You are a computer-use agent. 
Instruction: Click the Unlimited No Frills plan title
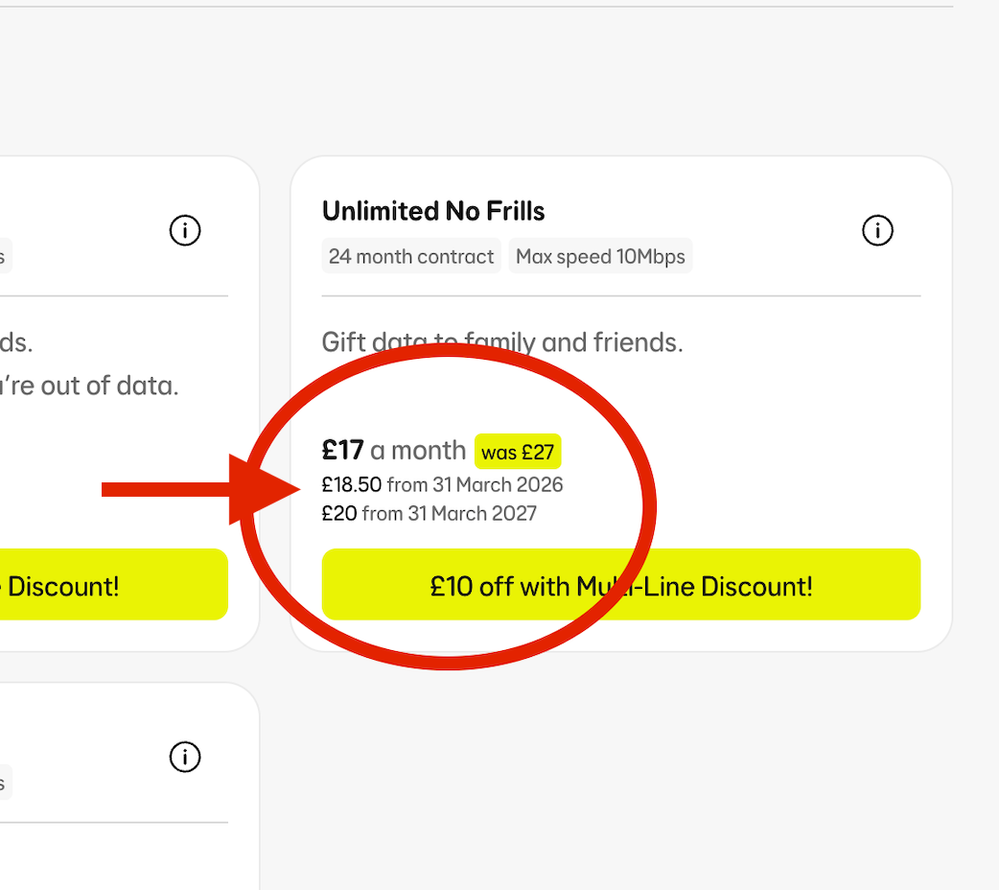click(x=433, y=211)
